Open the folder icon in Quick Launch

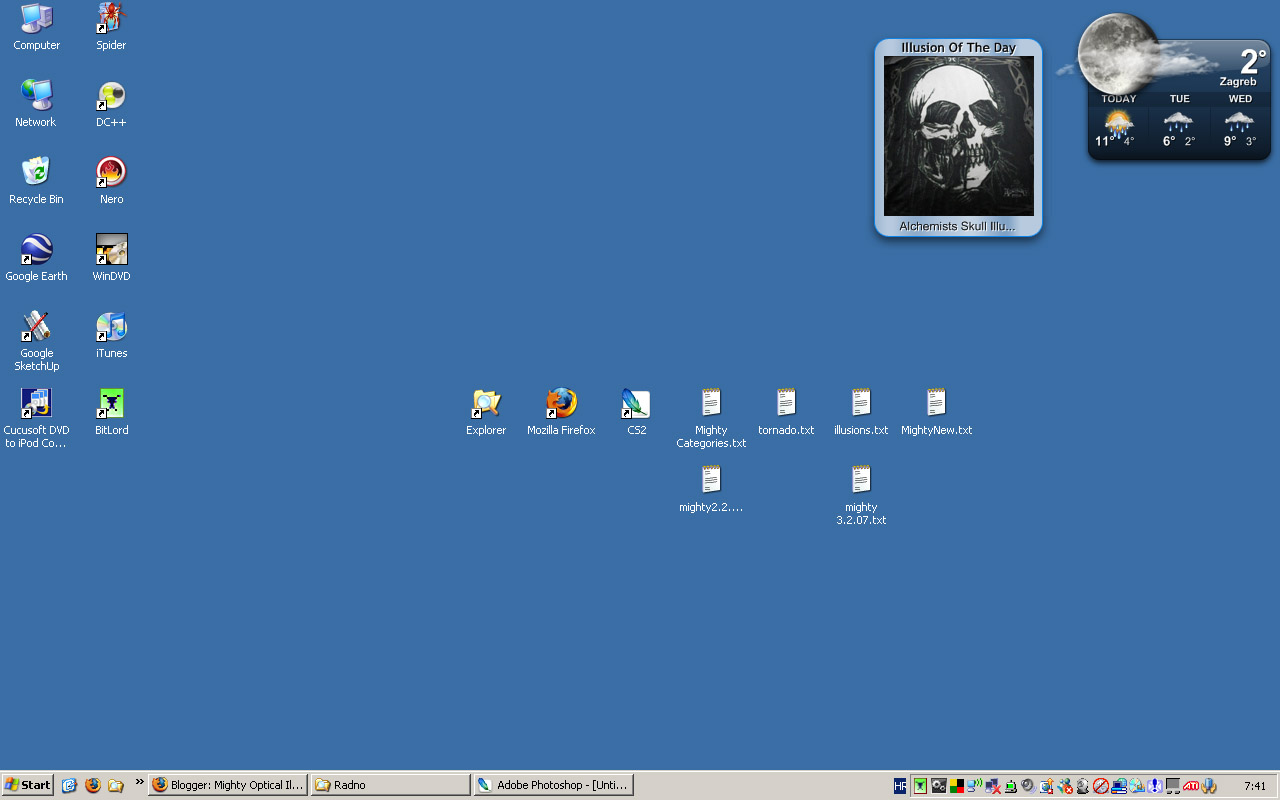point(116,785)
